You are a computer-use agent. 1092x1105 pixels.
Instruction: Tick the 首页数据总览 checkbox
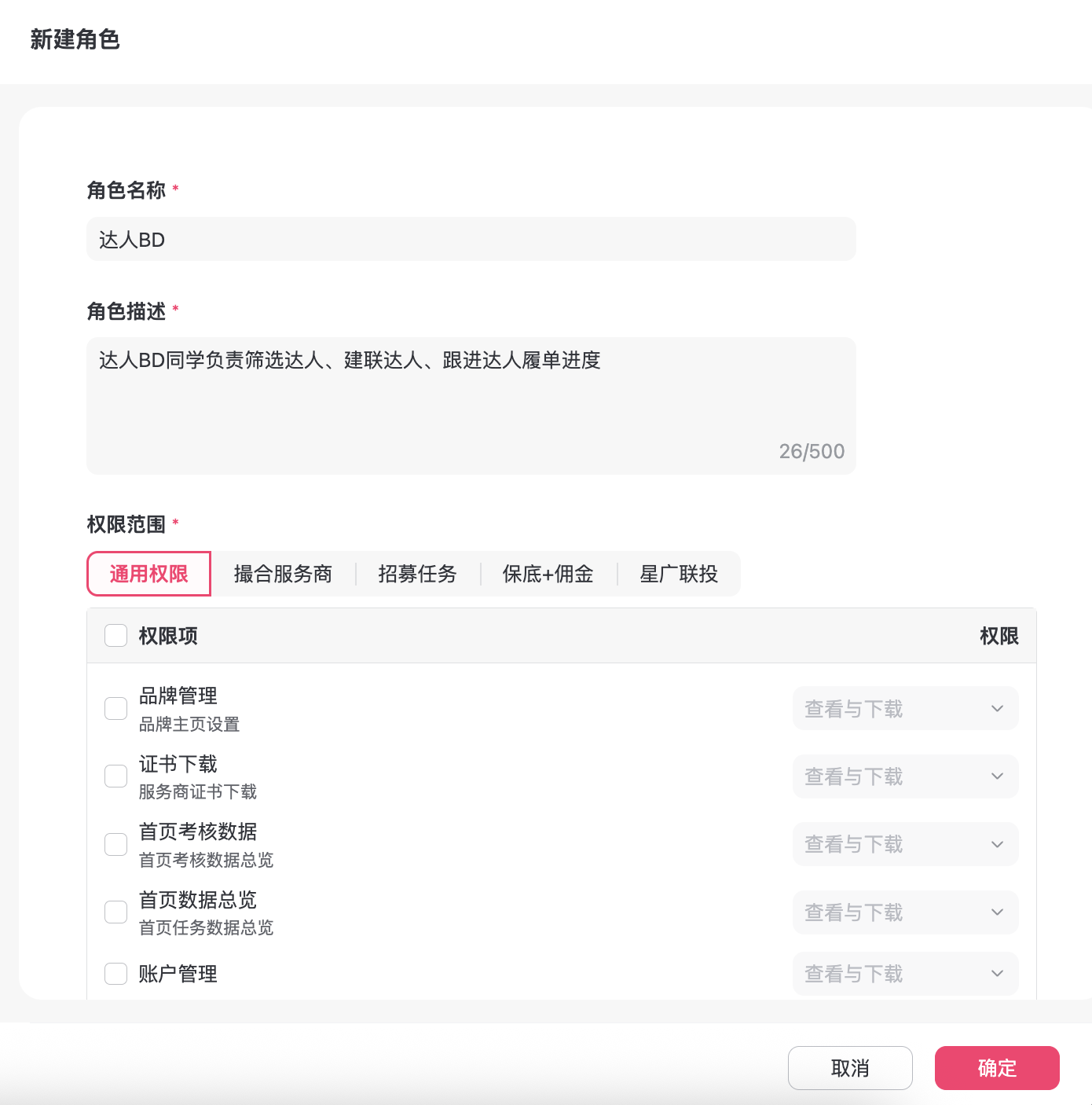pyautogui.click(x=116, y=912)
